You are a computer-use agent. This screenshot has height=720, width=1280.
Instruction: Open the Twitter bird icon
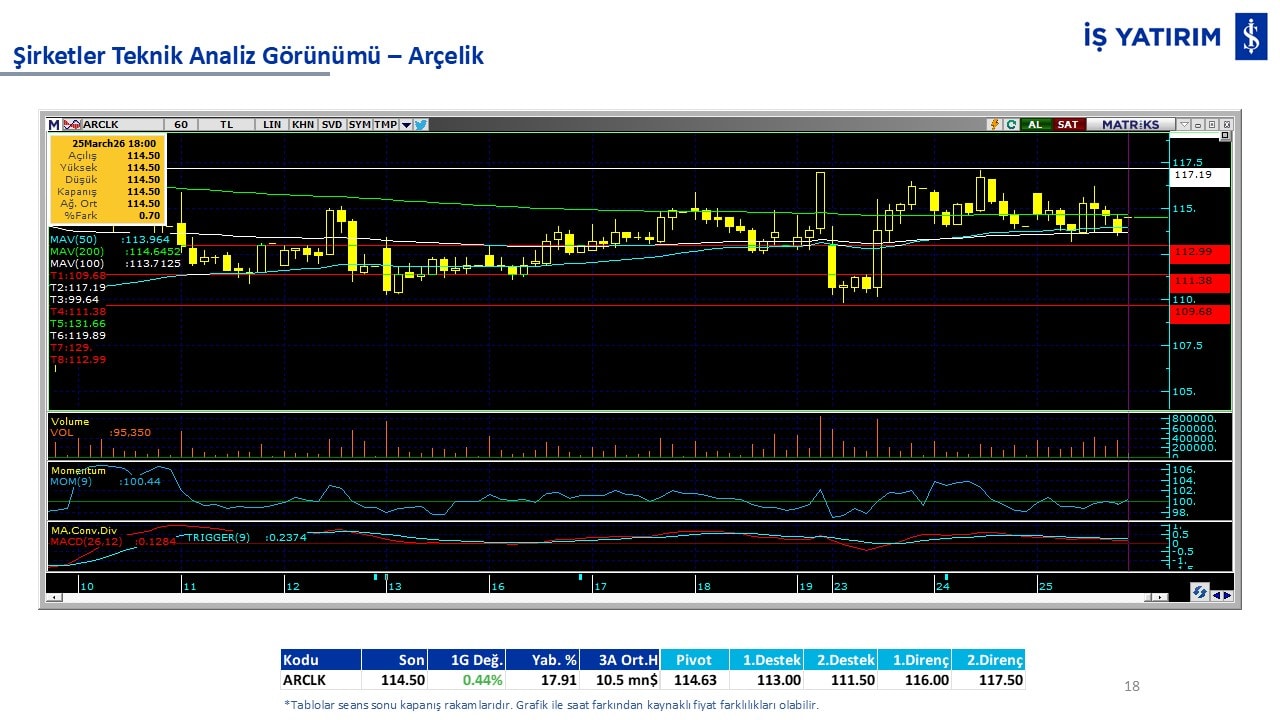tap(421, 125)
